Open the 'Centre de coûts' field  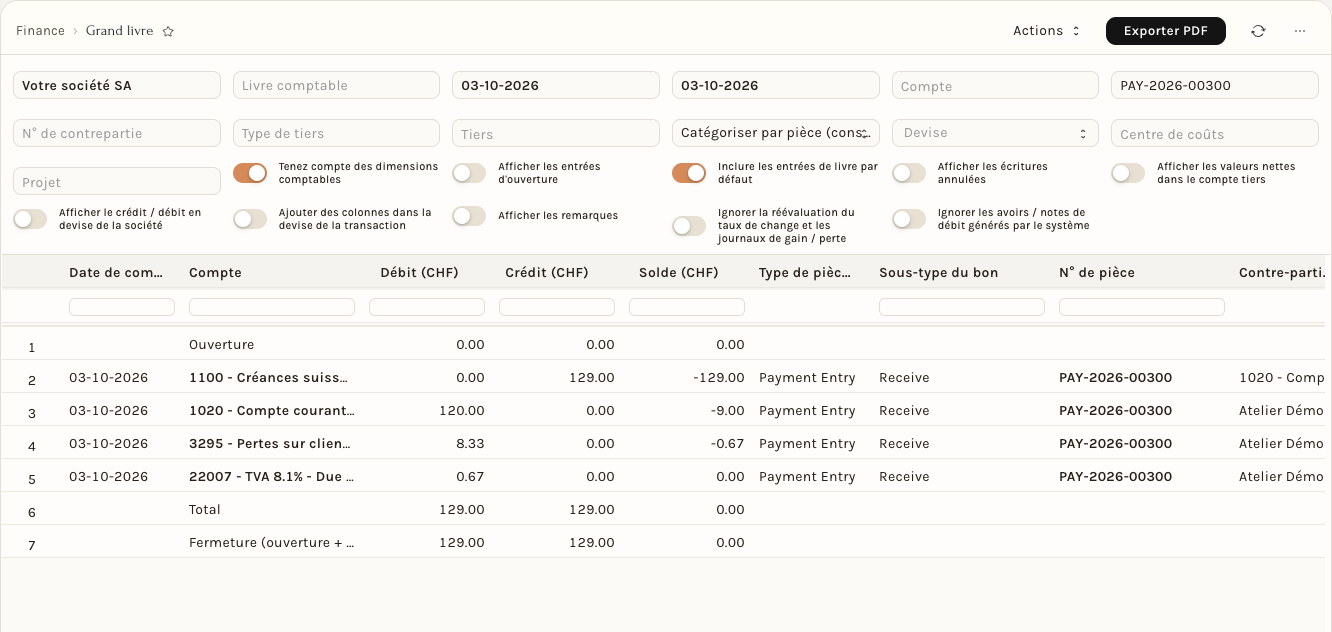click(x=1215, y=133)
